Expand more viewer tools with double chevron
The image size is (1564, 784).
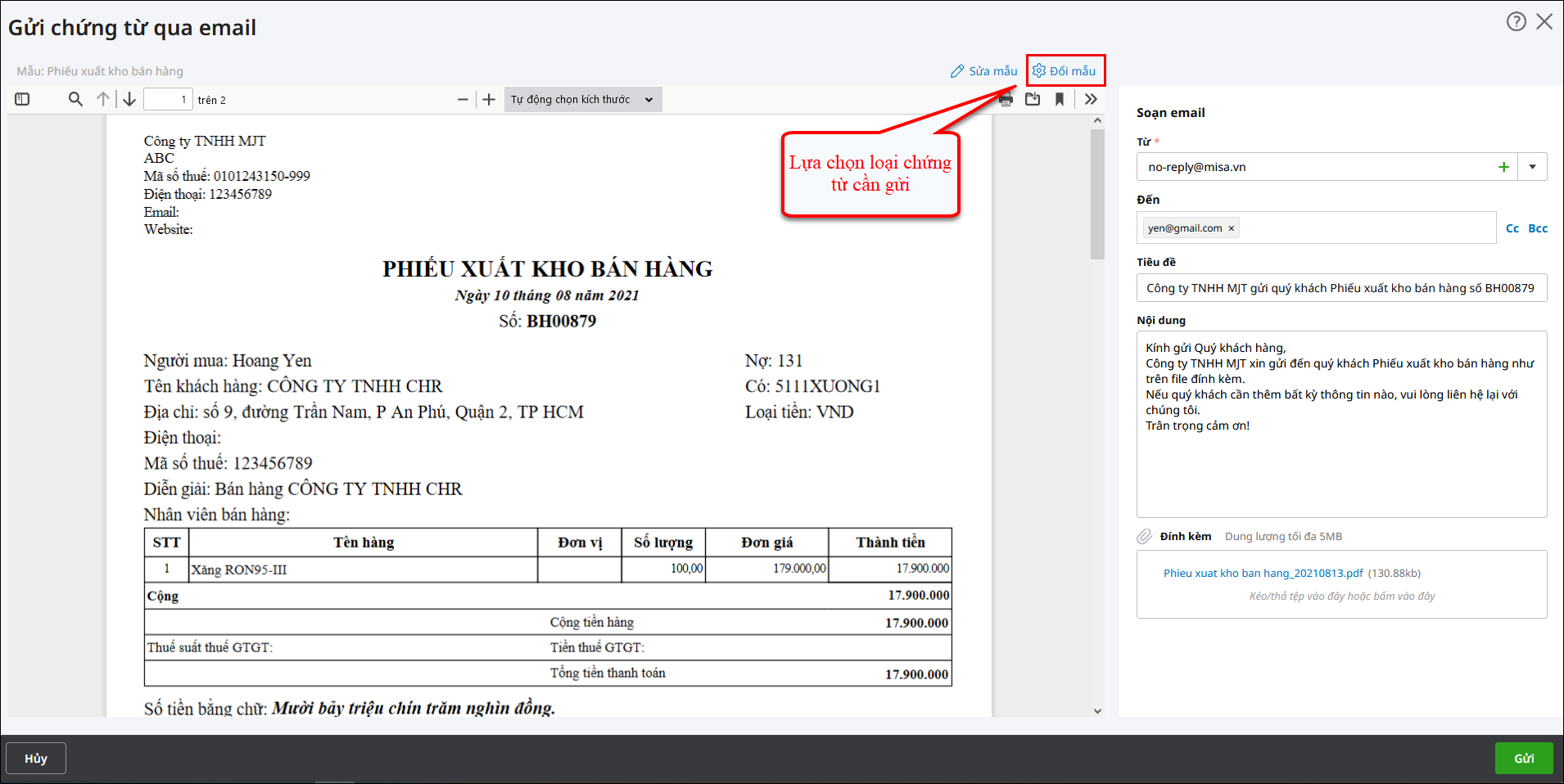pyautogui.click(x=1091, y=100)
